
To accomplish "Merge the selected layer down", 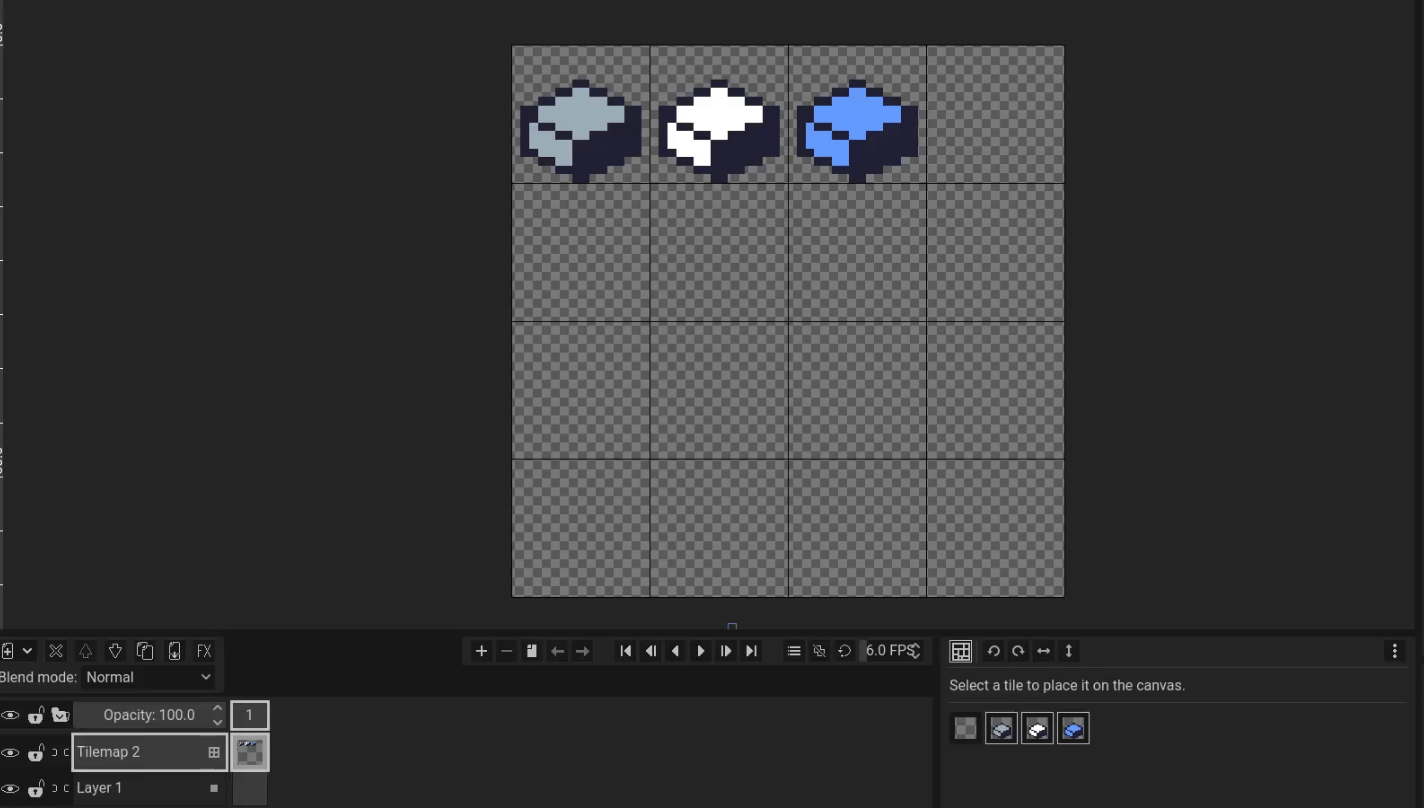I will 174,650.
